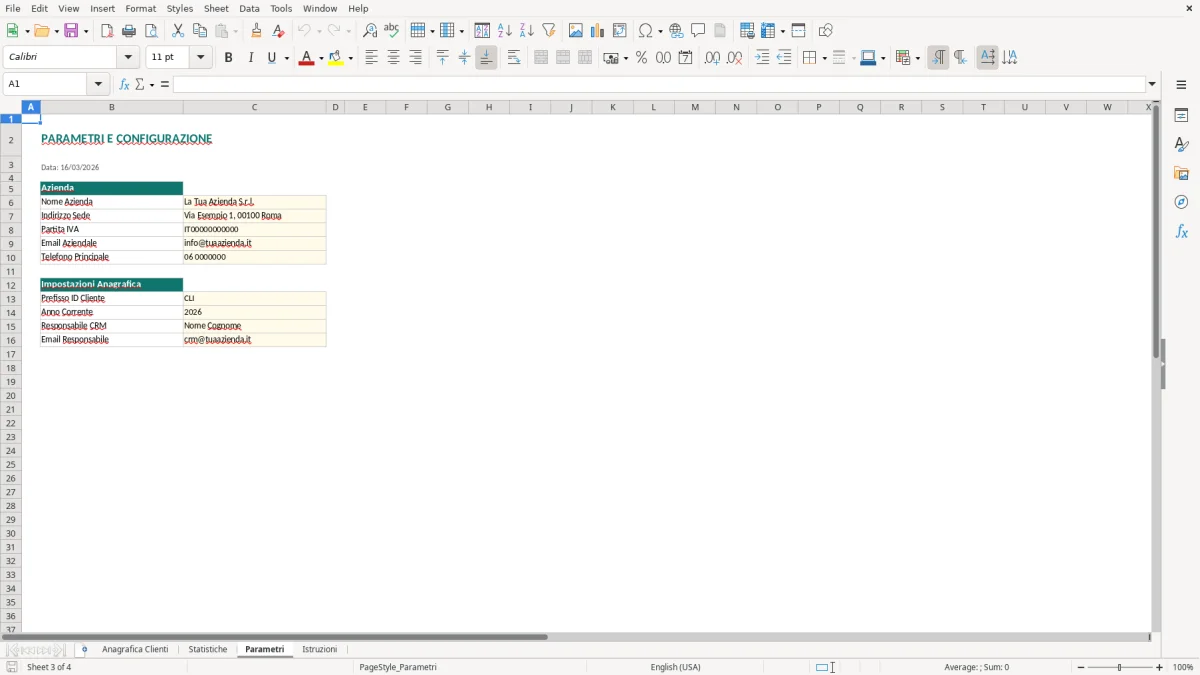Expand Name Box dropdown
1200x675 pixels.
point(98,84)
